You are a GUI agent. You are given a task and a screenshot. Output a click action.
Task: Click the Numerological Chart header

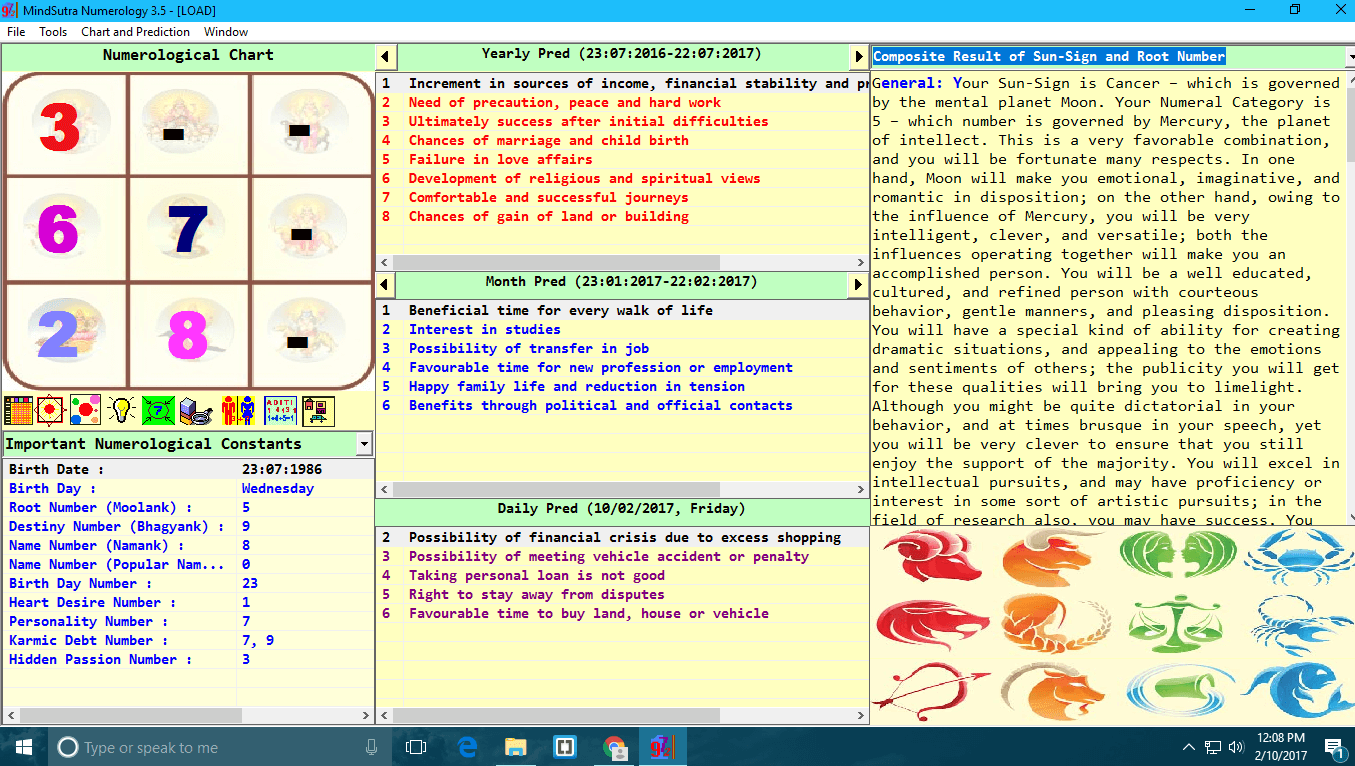pyautogui.click(x=188, y=56)
